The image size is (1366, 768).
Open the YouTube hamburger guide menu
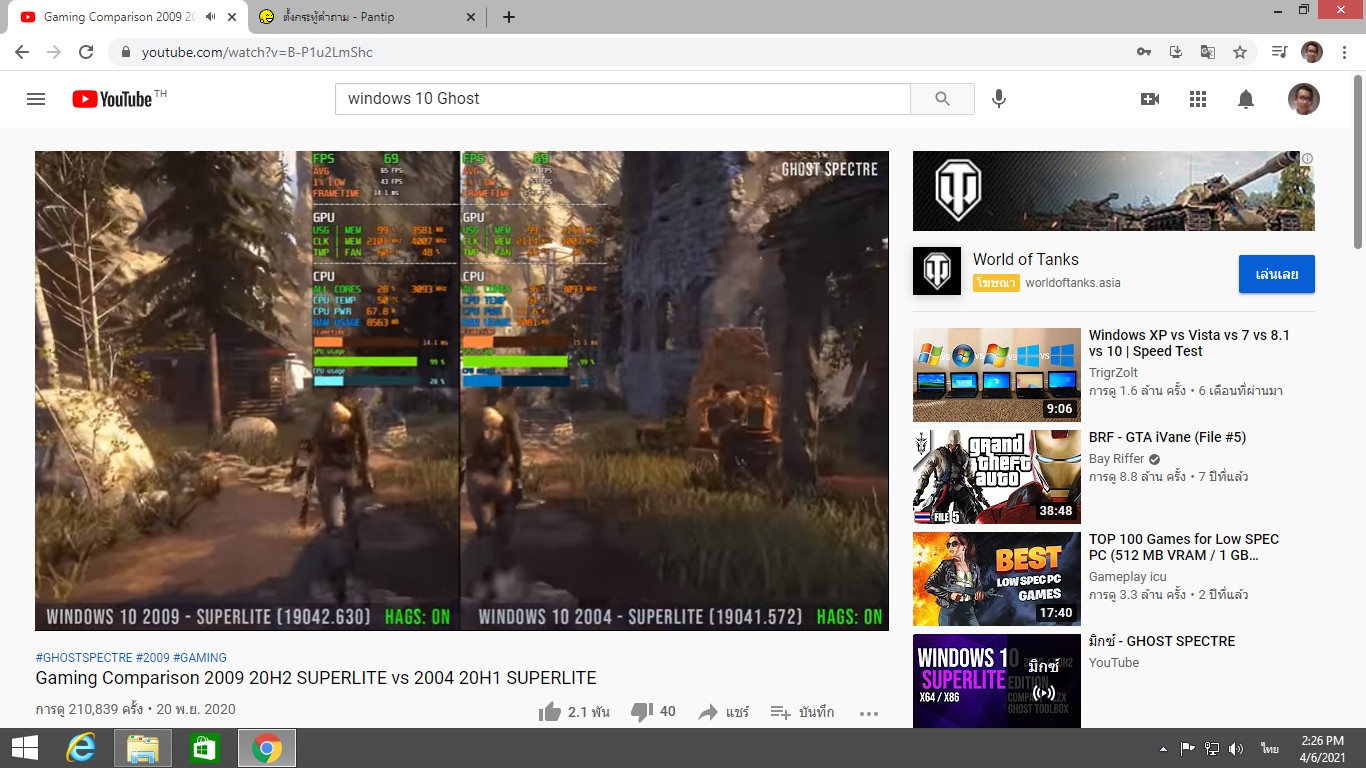click(36, 99)
